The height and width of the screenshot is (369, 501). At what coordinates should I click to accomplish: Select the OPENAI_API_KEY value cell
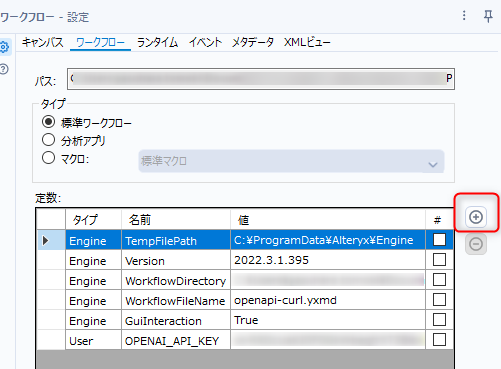coord(328,340)
